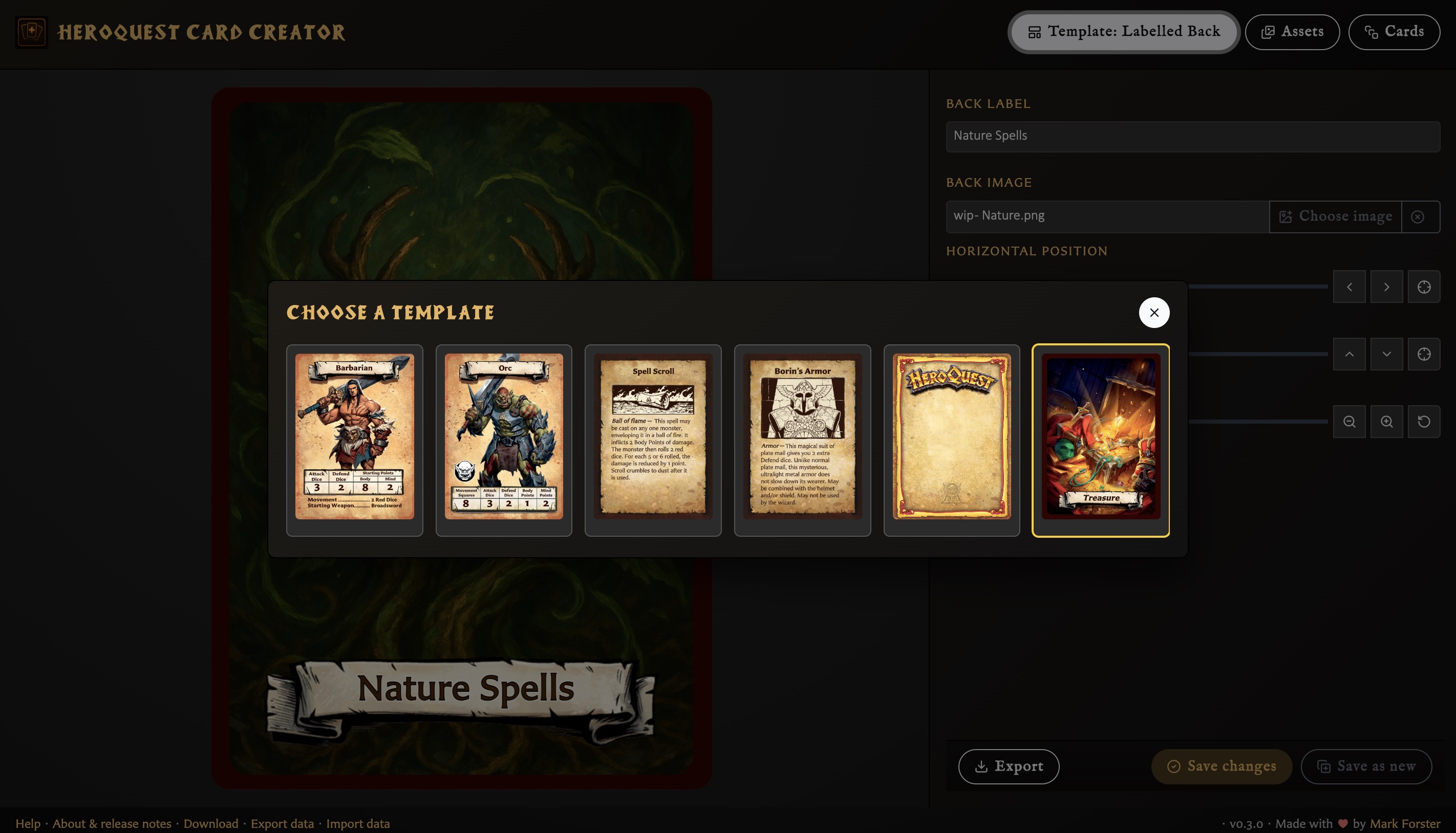Select the Treasure labelled back template
The height and width of the screenshot is (833, 1456).
click(x=1101, y=440)
